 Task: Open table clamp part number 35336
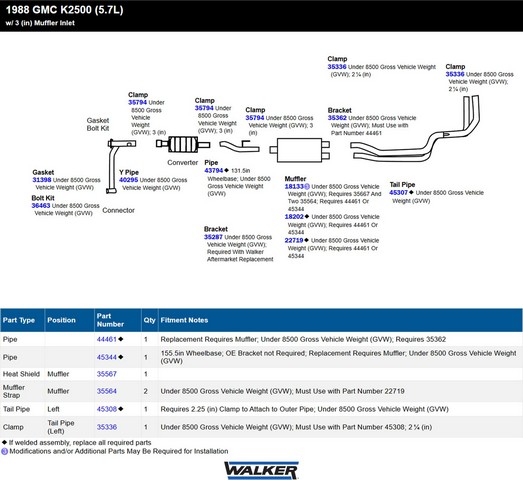(x=106, y=427)
